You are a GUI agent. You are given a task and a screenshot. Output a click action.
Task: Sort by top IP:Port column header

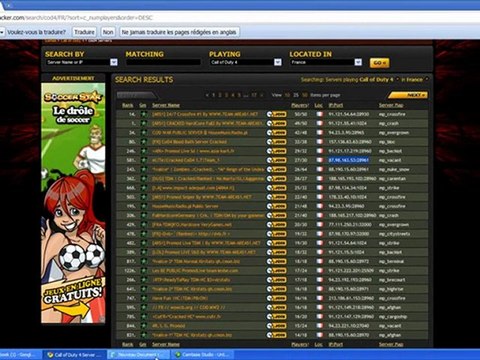[336, 105]
